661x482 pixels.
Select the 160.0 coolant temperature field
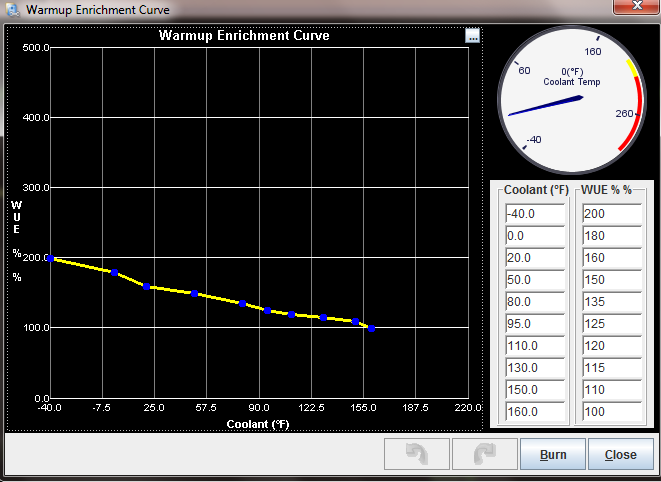535,411
